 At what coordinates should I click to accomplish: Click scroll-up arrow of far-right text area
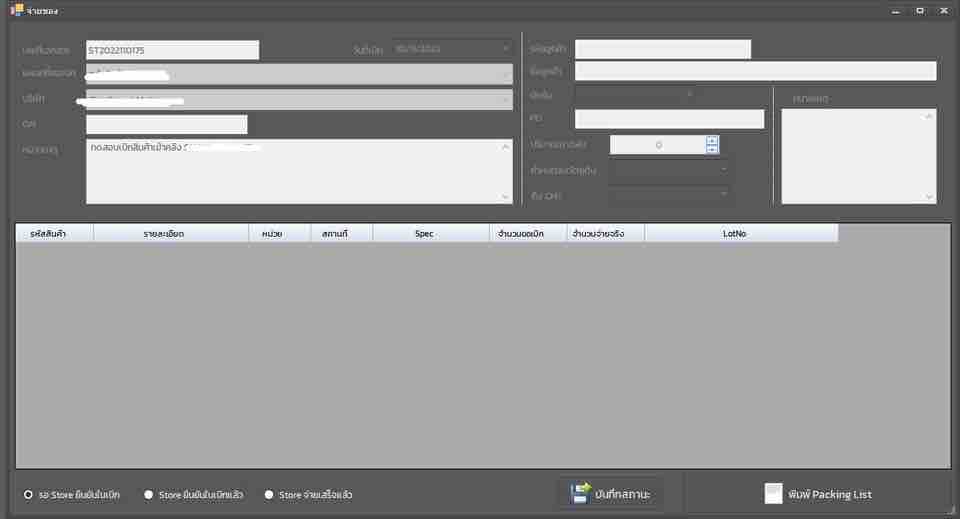click(x=929, y=116)
